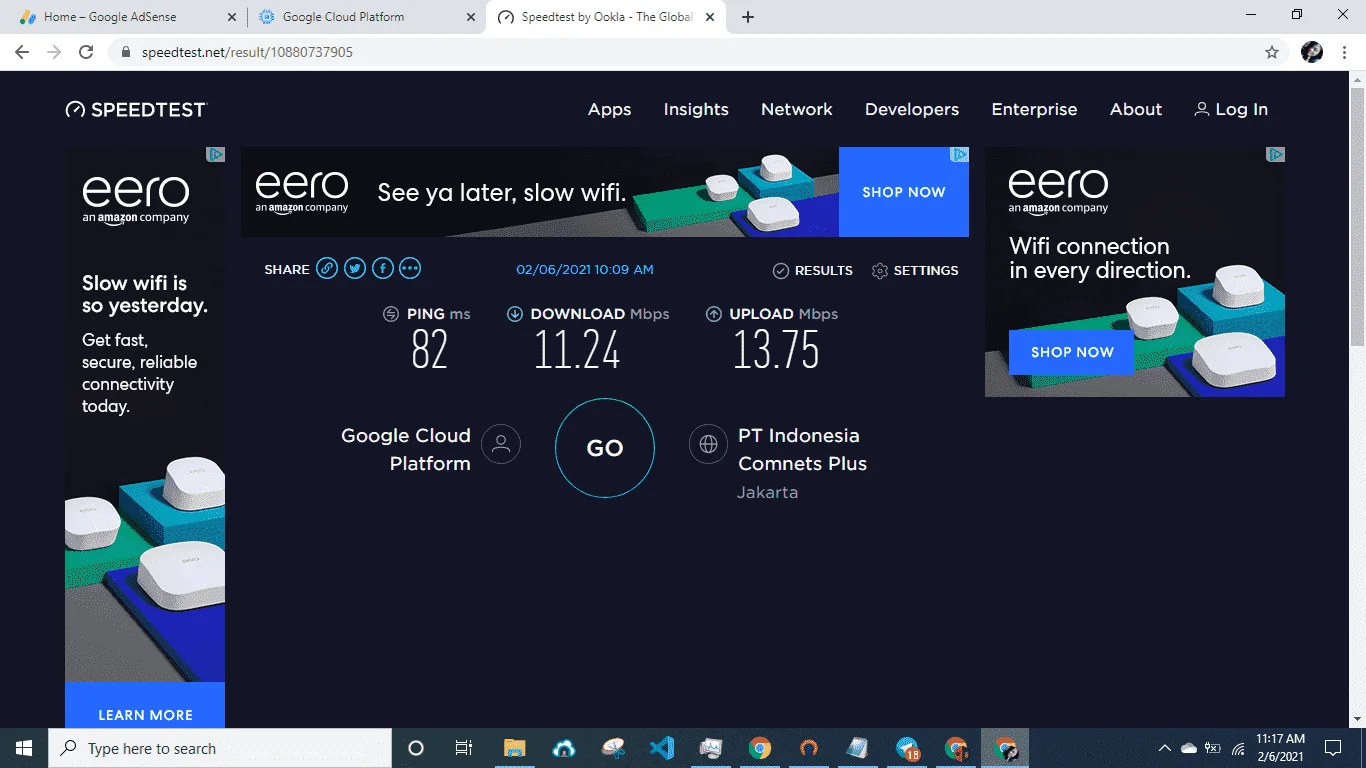
Task: Click LEARN MORE on the left eero ad
Action: (145, 715)
